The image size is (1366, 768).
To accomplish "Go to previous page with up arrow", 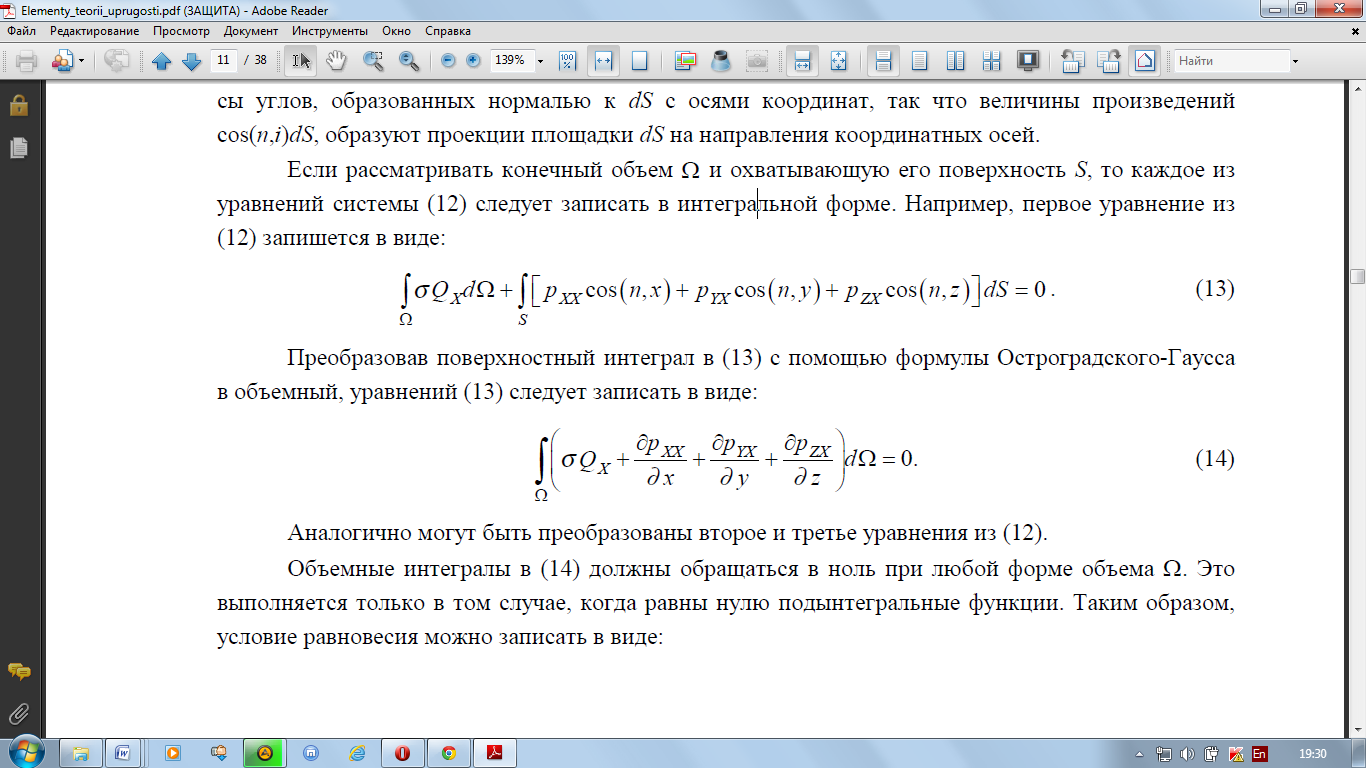I will (x=162, y=61).
